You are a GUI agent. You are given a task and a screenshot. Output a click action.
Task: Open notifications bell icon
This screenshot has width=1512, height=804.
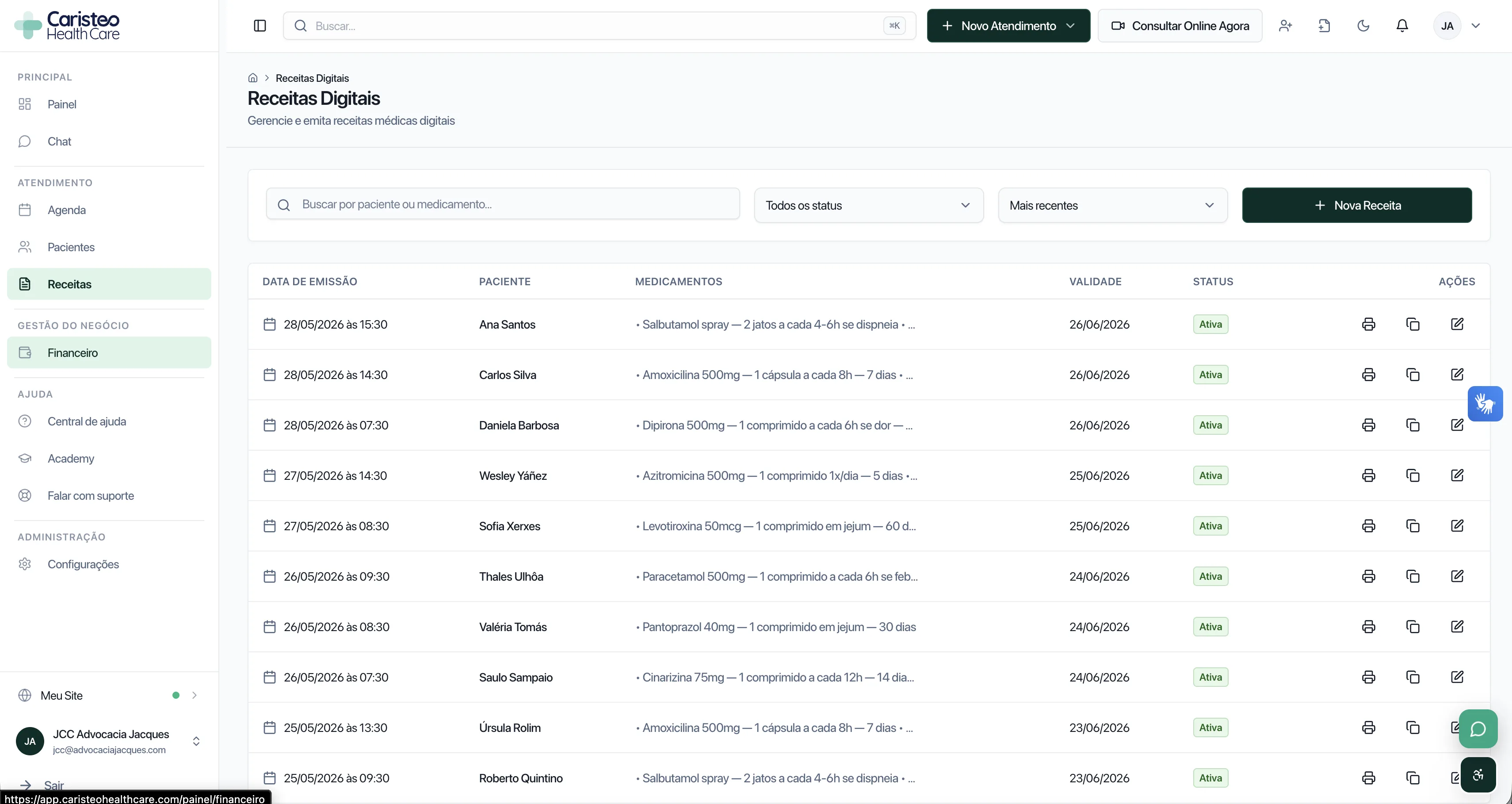point(1402,26)
